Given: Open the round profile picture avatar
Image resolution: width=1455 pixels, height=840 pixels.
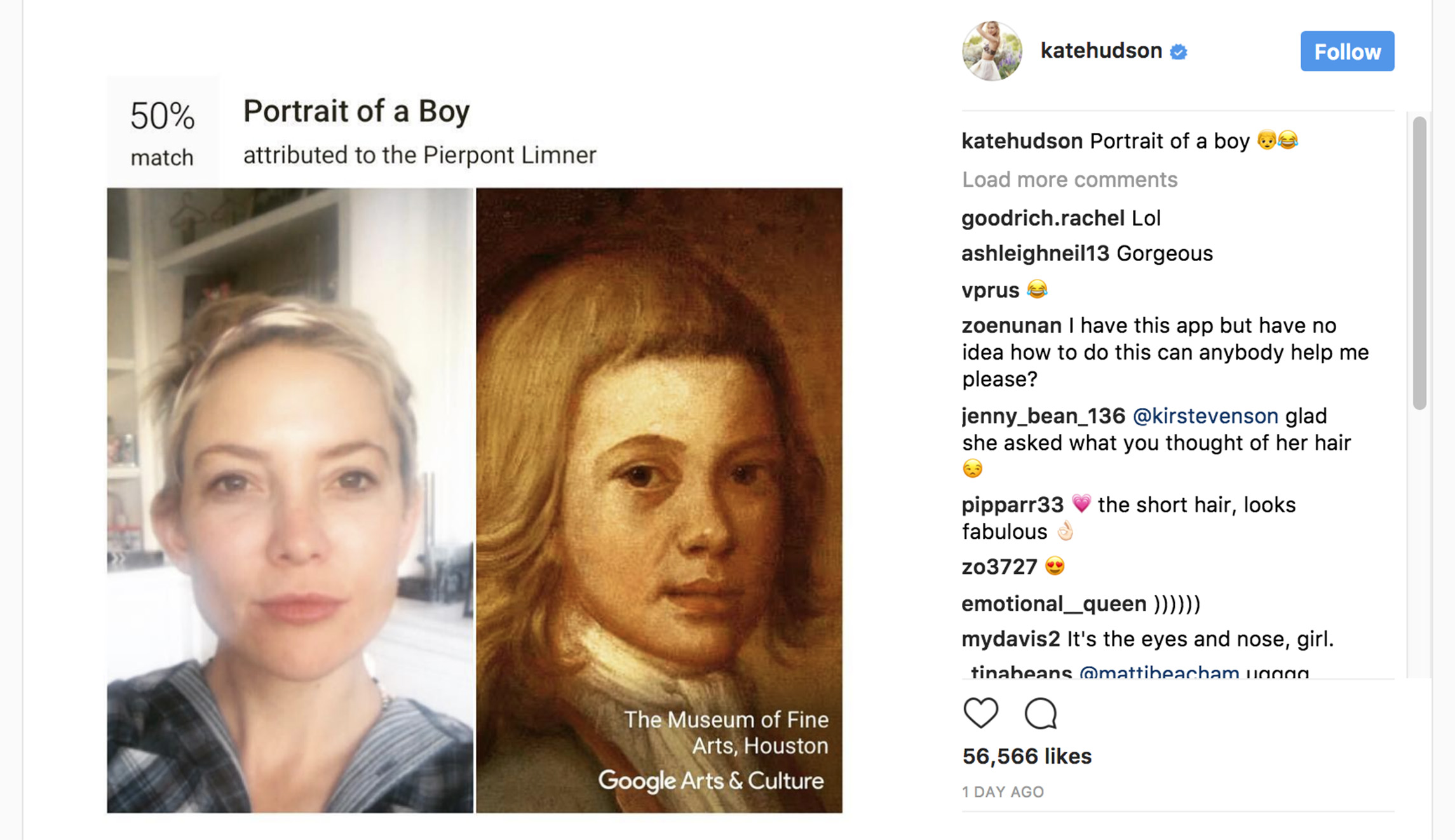Looking at the screenshot, I should click(992, 51).
